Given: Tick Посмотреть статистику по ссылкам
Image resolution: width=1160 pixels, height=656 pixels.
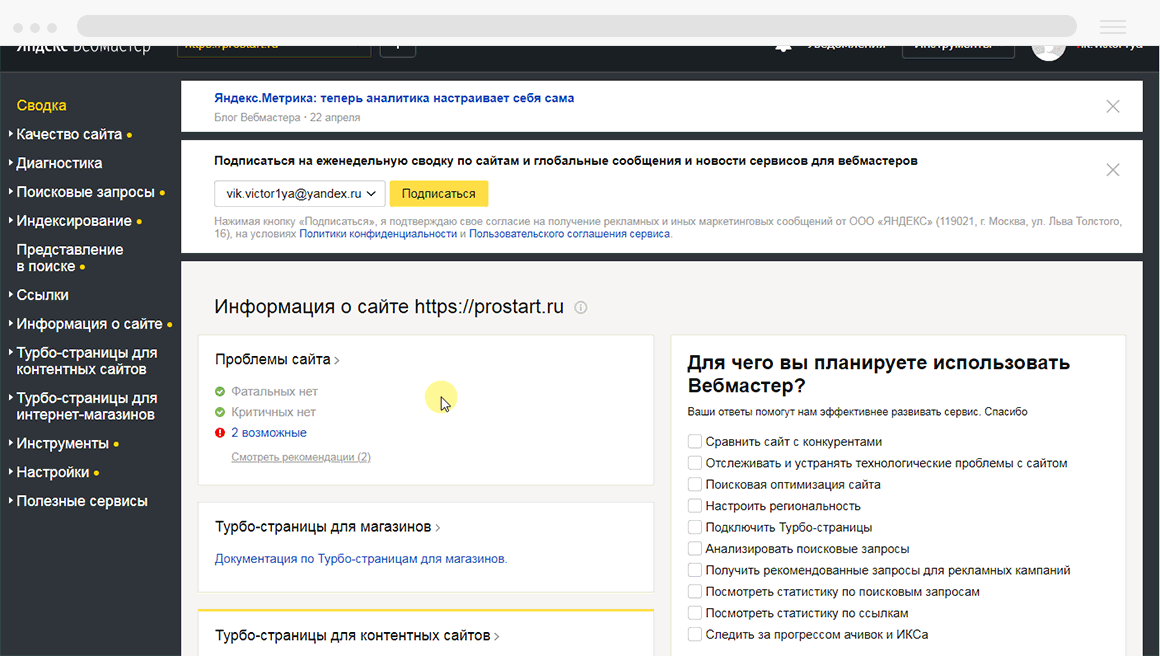Looking at the screenshot, I should [695, 613].
